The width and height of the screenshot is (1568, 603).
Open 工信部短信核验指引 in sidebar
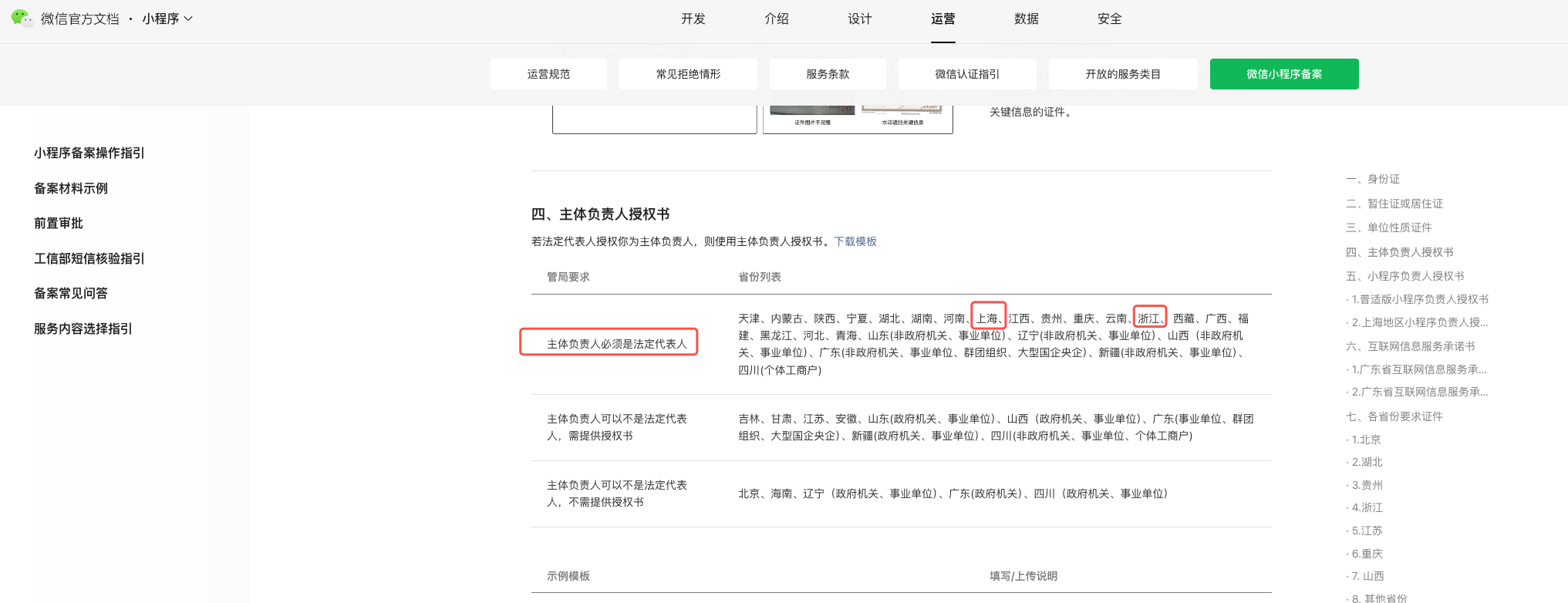coord(89,258)
